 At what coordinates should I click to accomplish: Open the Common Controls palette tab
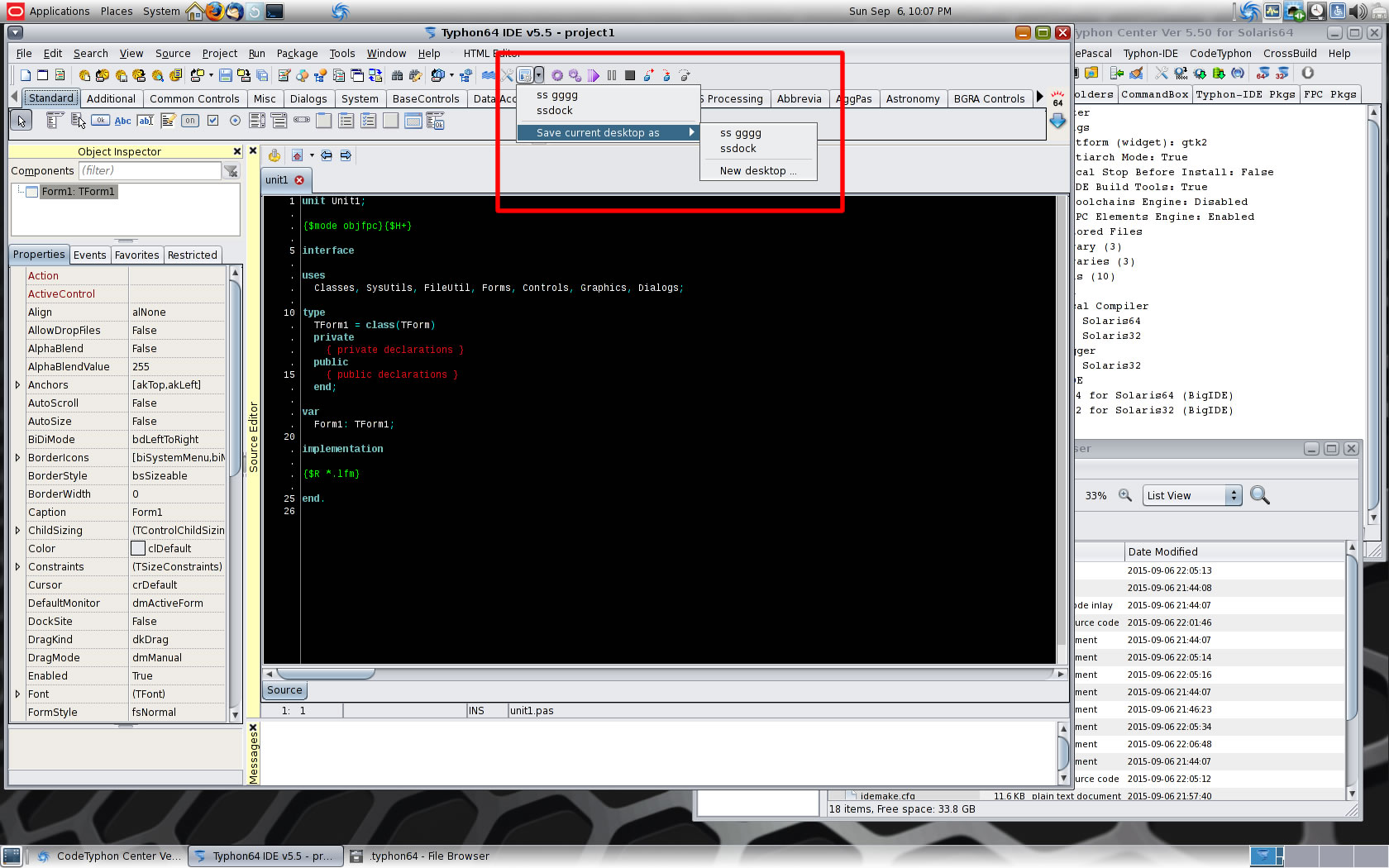(194, 98)
